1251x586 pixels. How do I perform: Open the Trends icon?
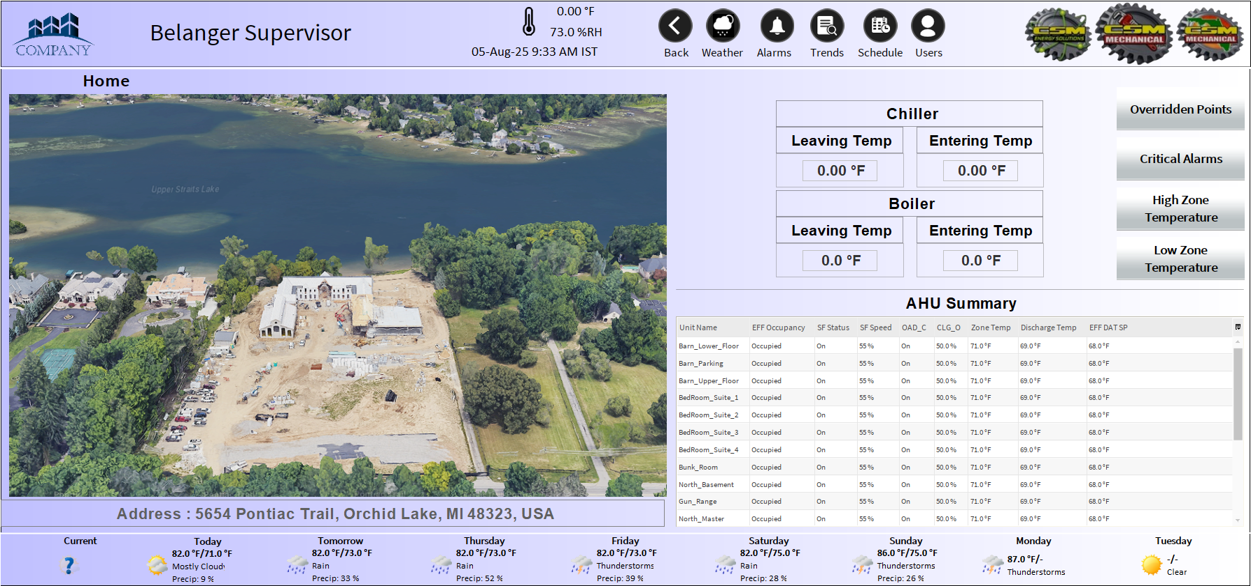pyautogui.click(x=827, y=27)
